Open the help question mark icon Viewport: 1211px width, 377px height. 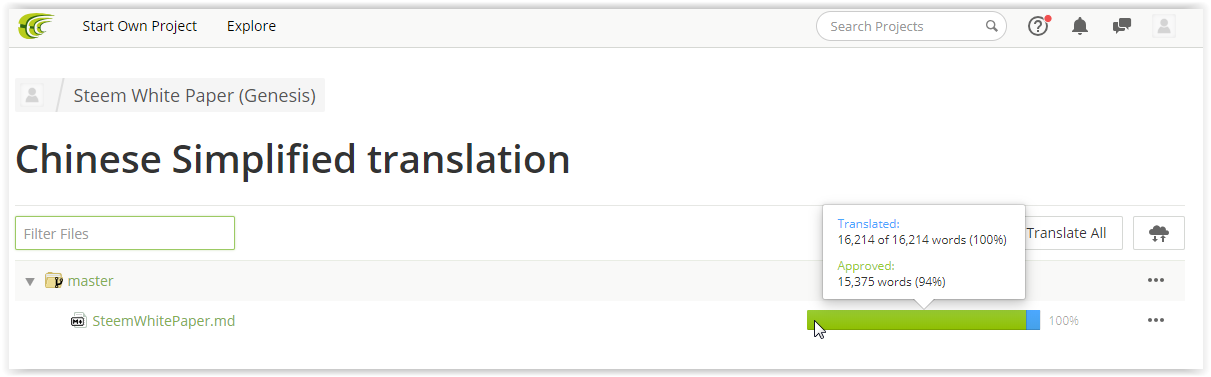pos(1038,27)
